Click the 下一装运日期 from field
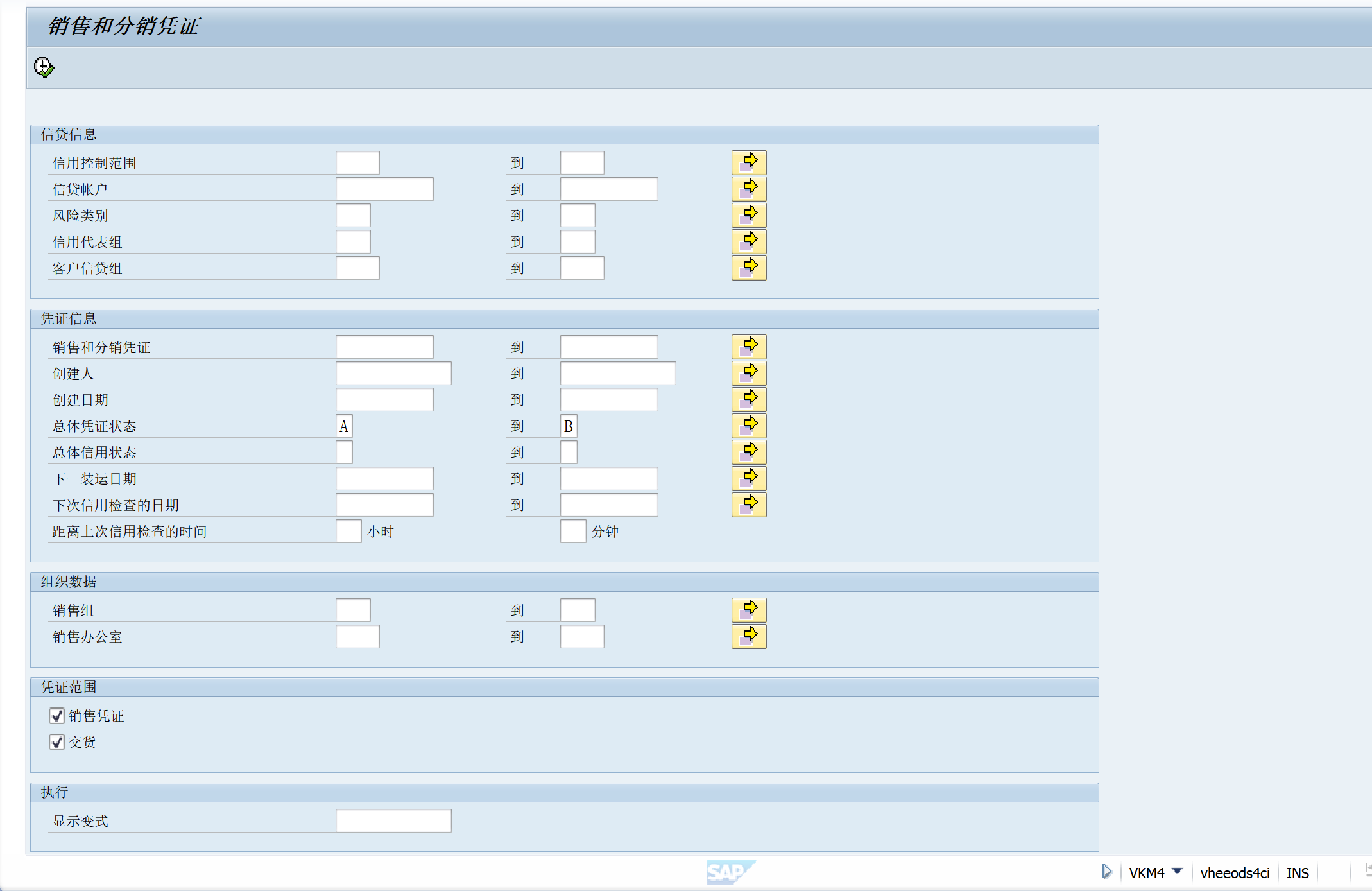This screenshot has width=1372, height=891. click(384, 478)
